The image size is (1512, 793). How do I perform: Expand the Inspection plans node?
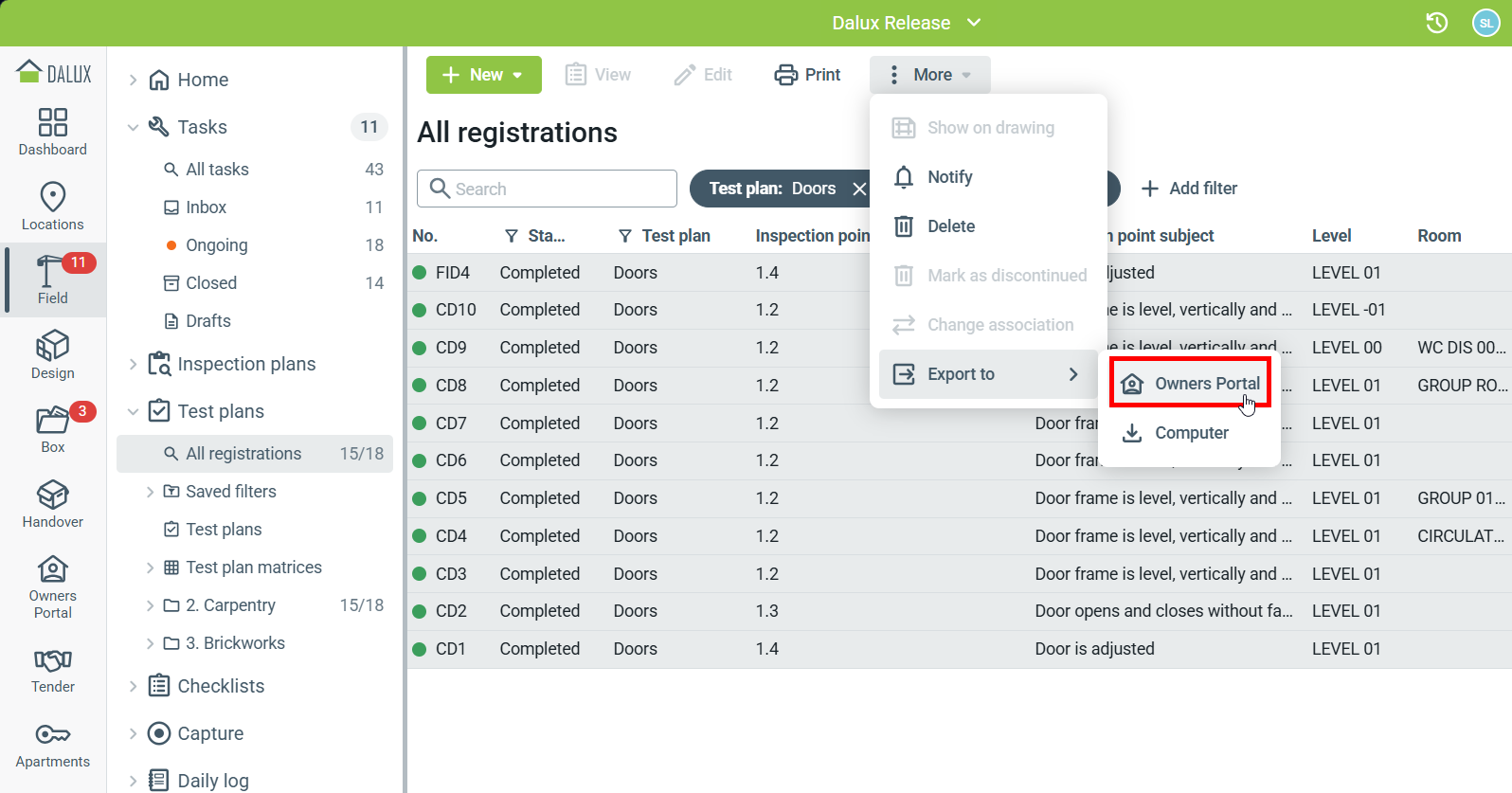coord(134,364)
